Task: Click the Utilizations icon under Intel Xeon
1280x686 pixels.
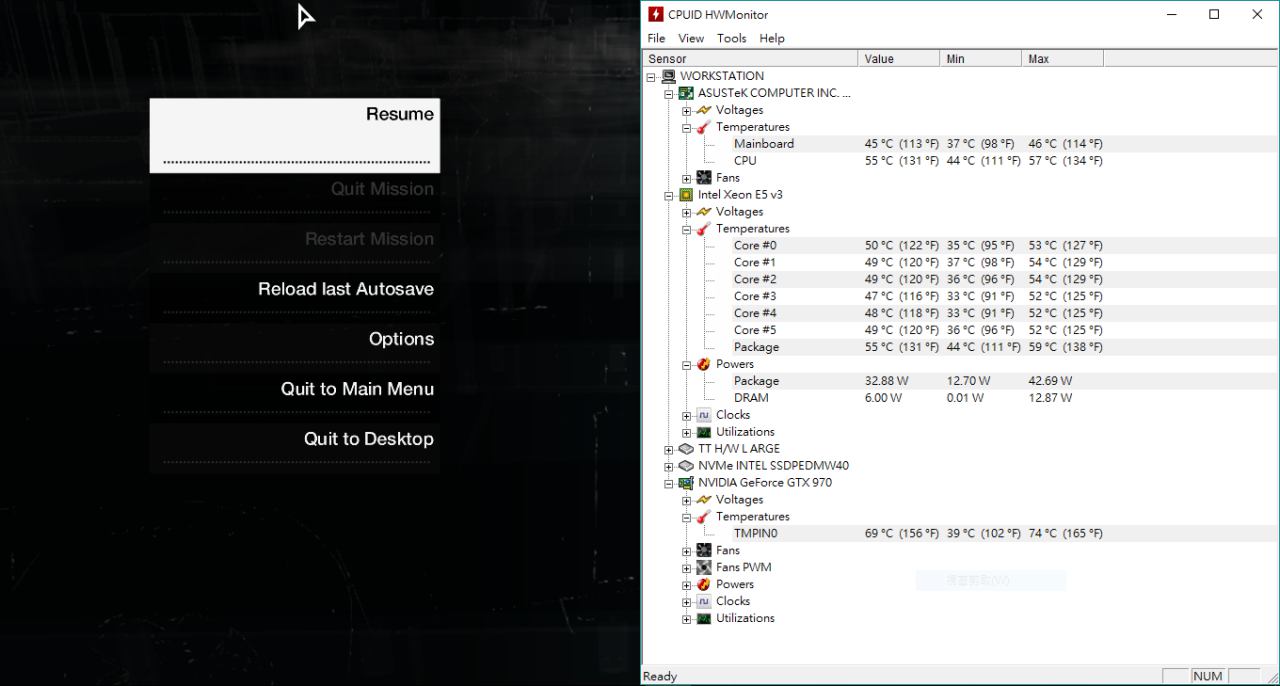Action: point(704,432)
